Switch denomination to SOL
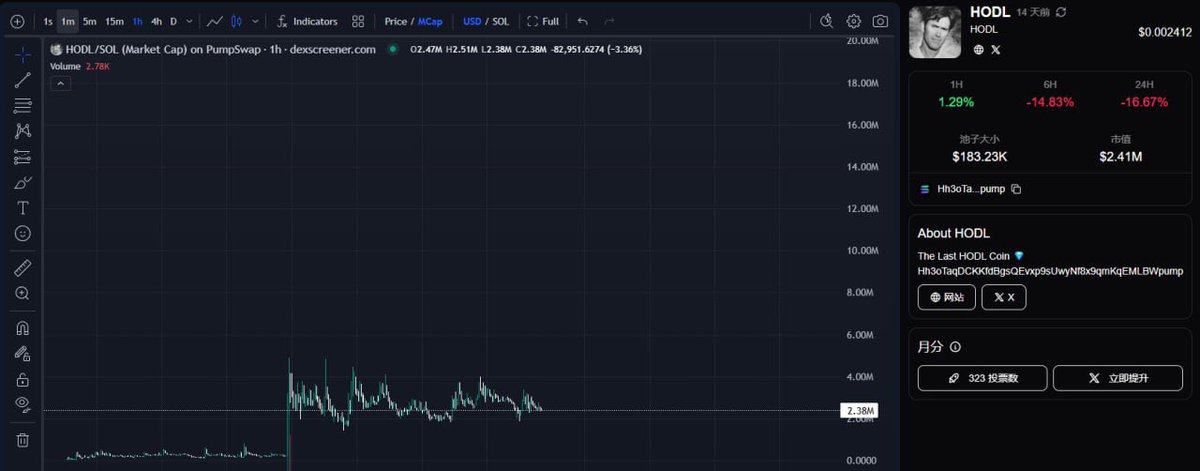1200x471 pixels. (x=501, y=21)
